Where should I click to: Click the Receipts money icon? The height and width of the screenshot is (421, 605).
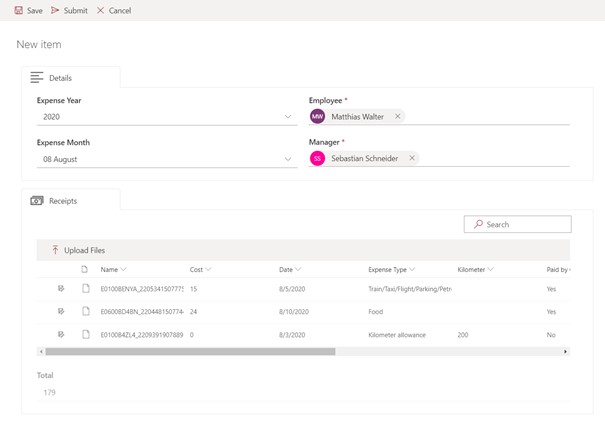point(37,201)
